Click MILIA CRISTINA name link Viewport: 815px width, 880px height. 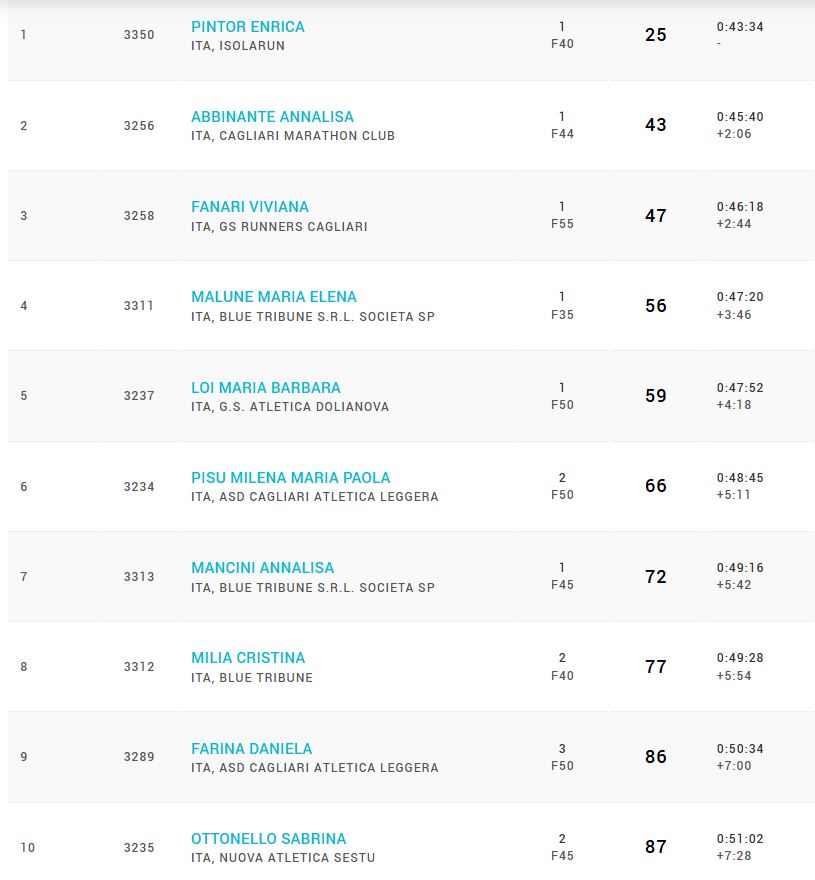click(248, 658)
